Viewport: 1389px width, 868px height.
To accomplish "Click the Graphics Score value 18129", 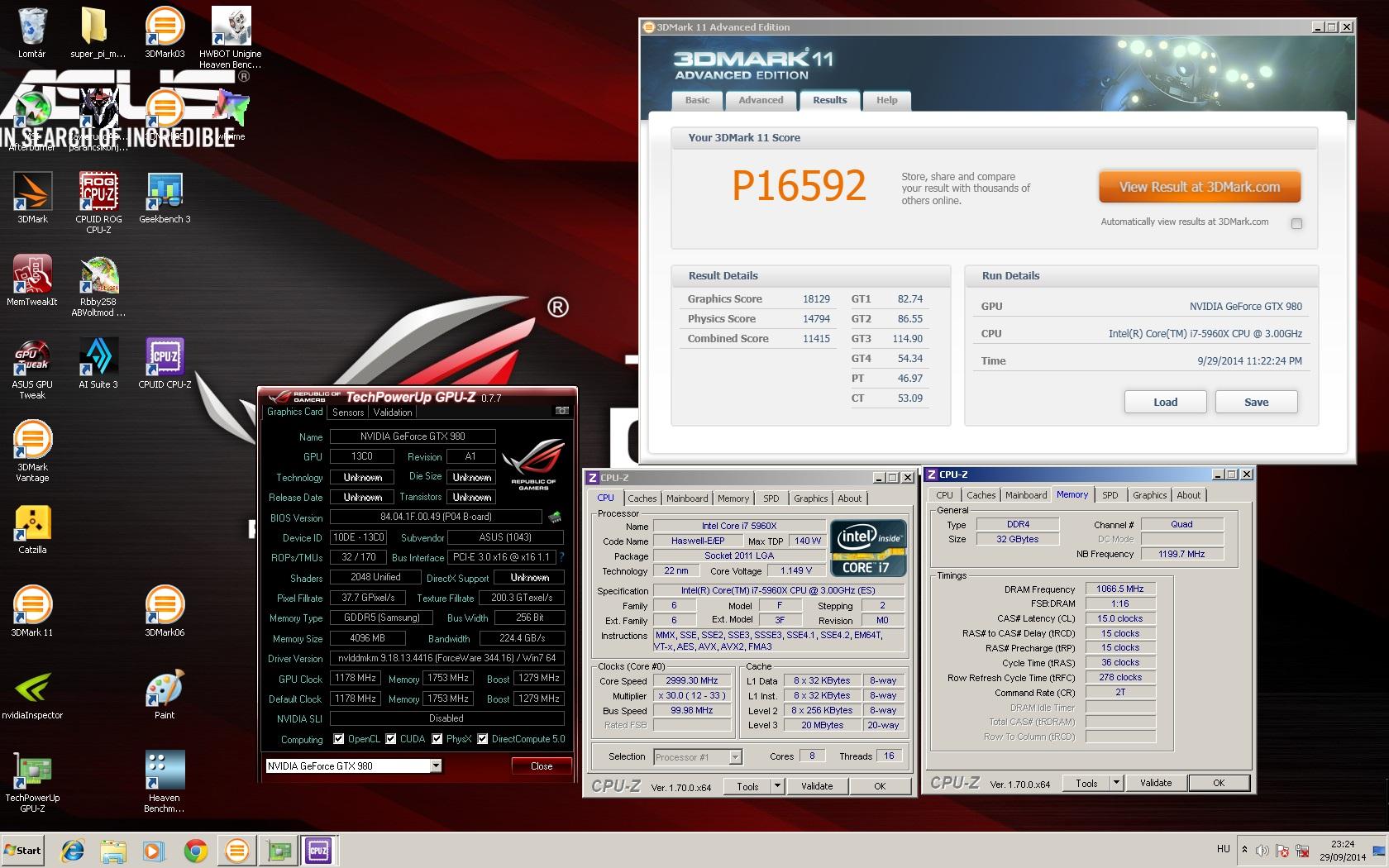I will pyautogui.click(x=816, y=299).
